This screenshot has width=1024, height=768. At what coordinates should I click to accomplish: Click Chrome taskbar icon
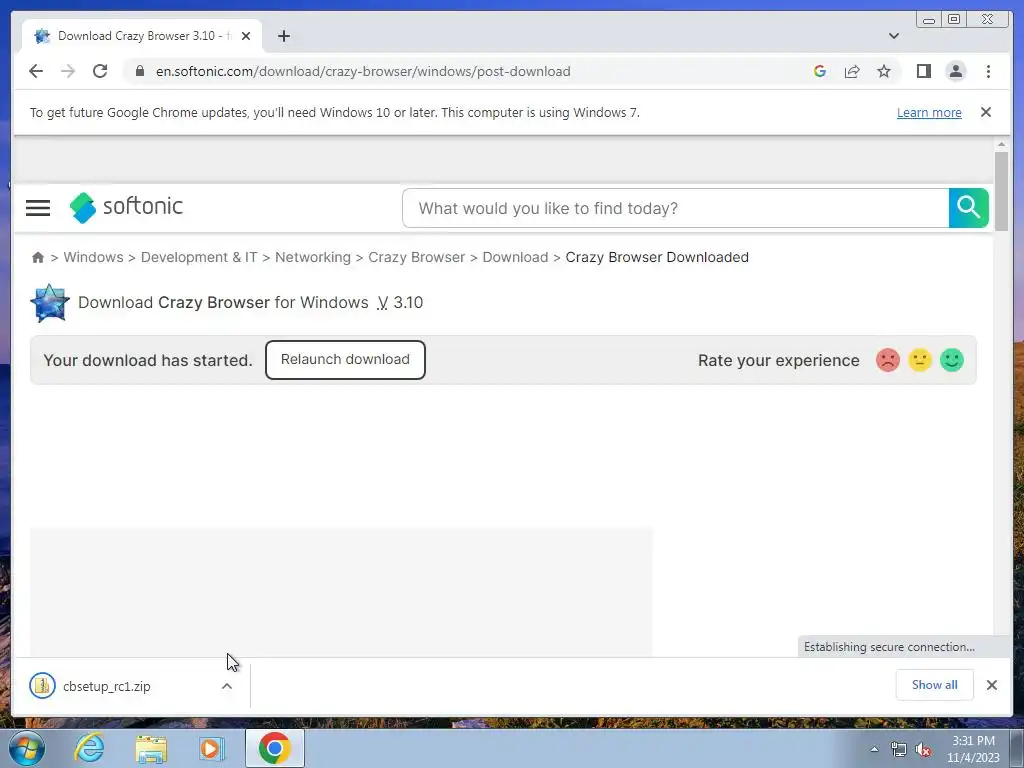274,748
